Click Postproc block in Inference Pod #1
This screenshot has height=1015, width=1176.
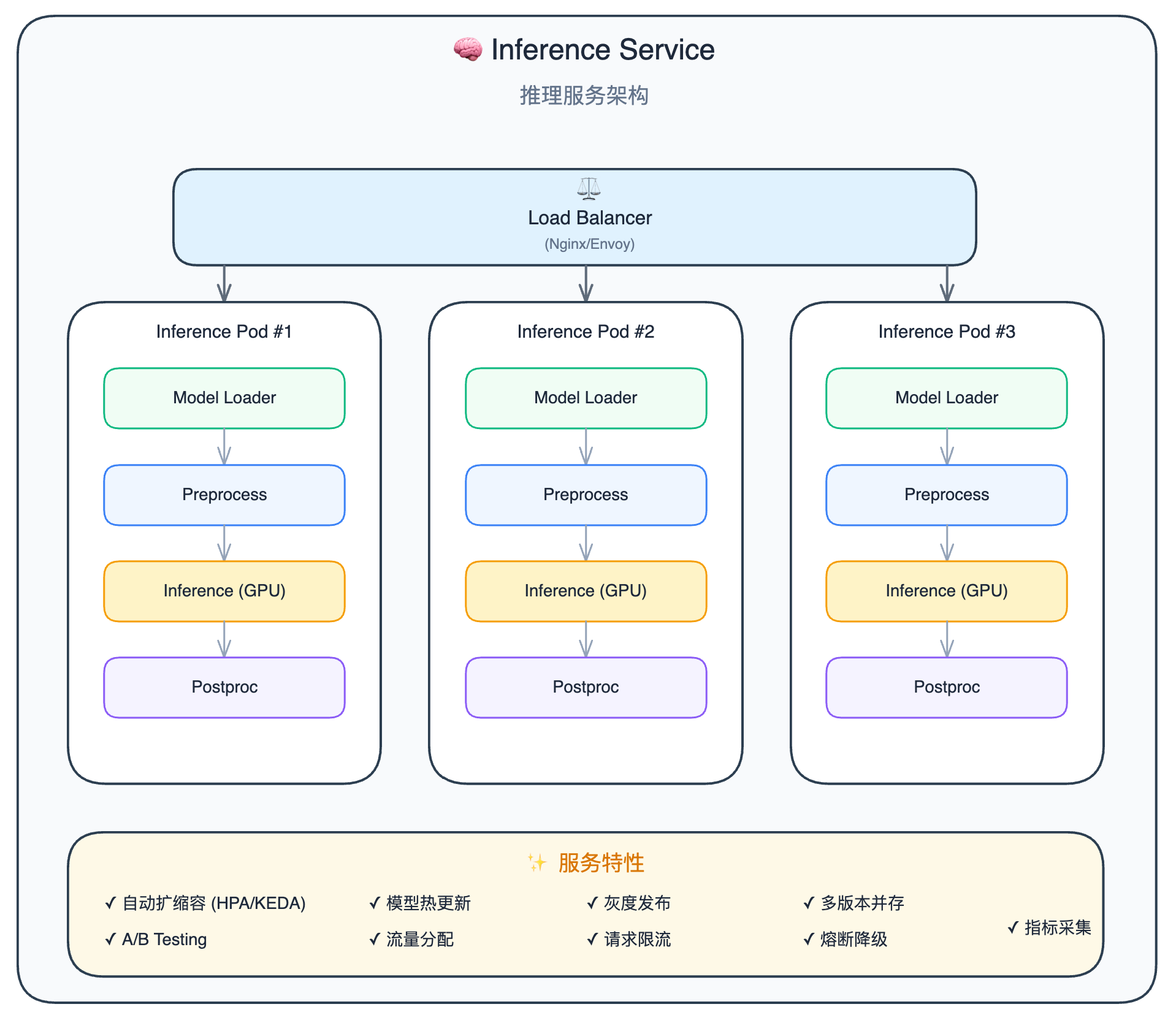coord(224,687)
